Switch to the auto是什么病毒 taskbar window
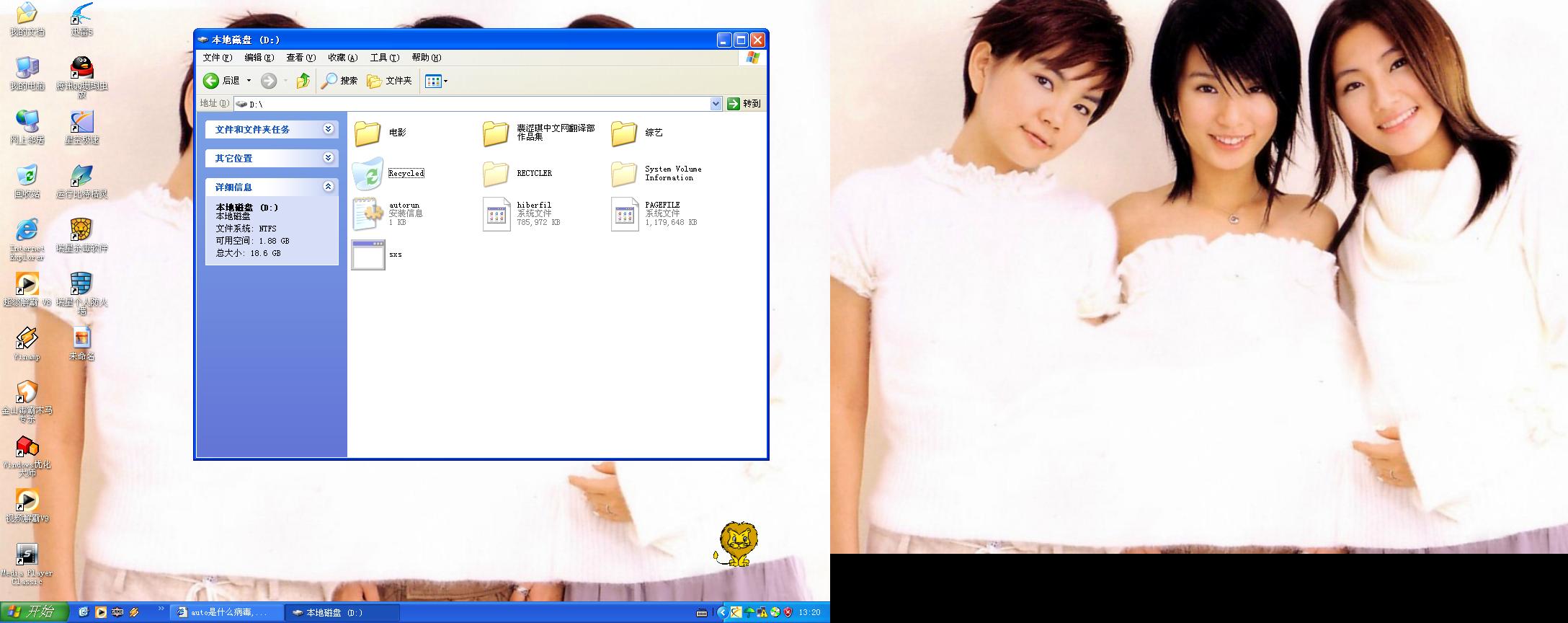Image resolution: width=1568 pixels, height=623 pixels. point(228,612)
